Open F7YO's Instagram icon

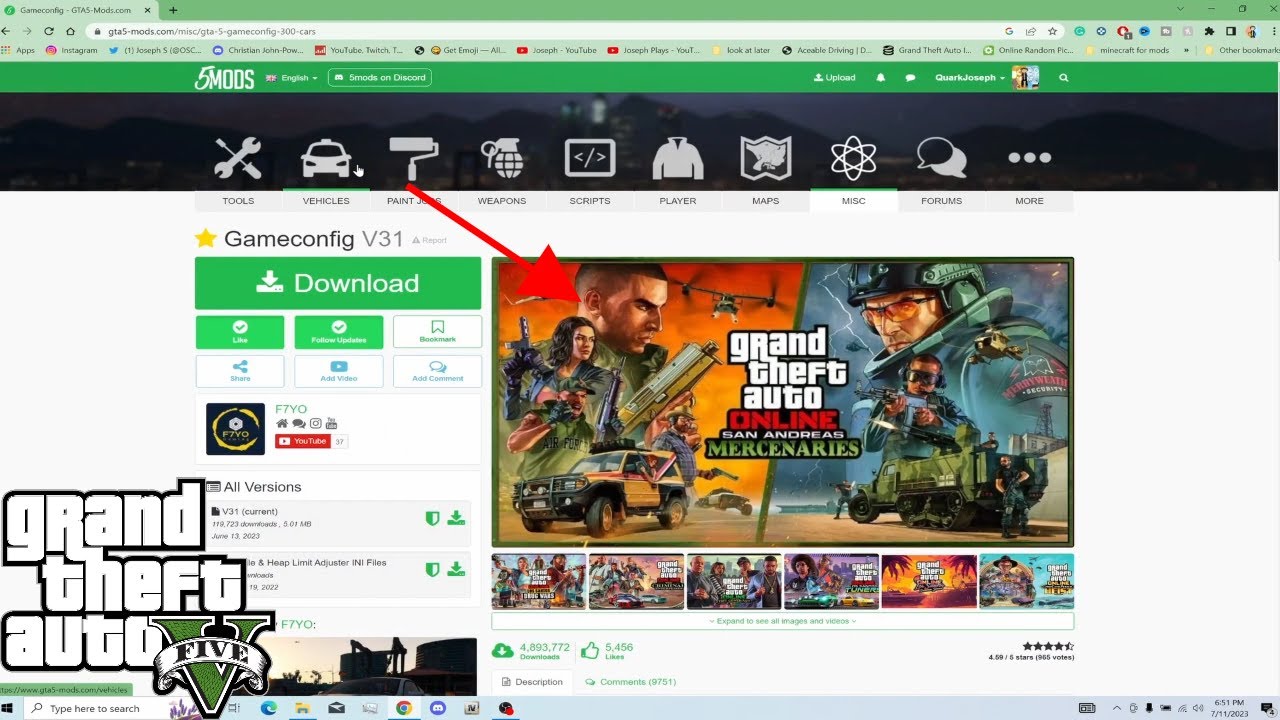click(315, 424)
